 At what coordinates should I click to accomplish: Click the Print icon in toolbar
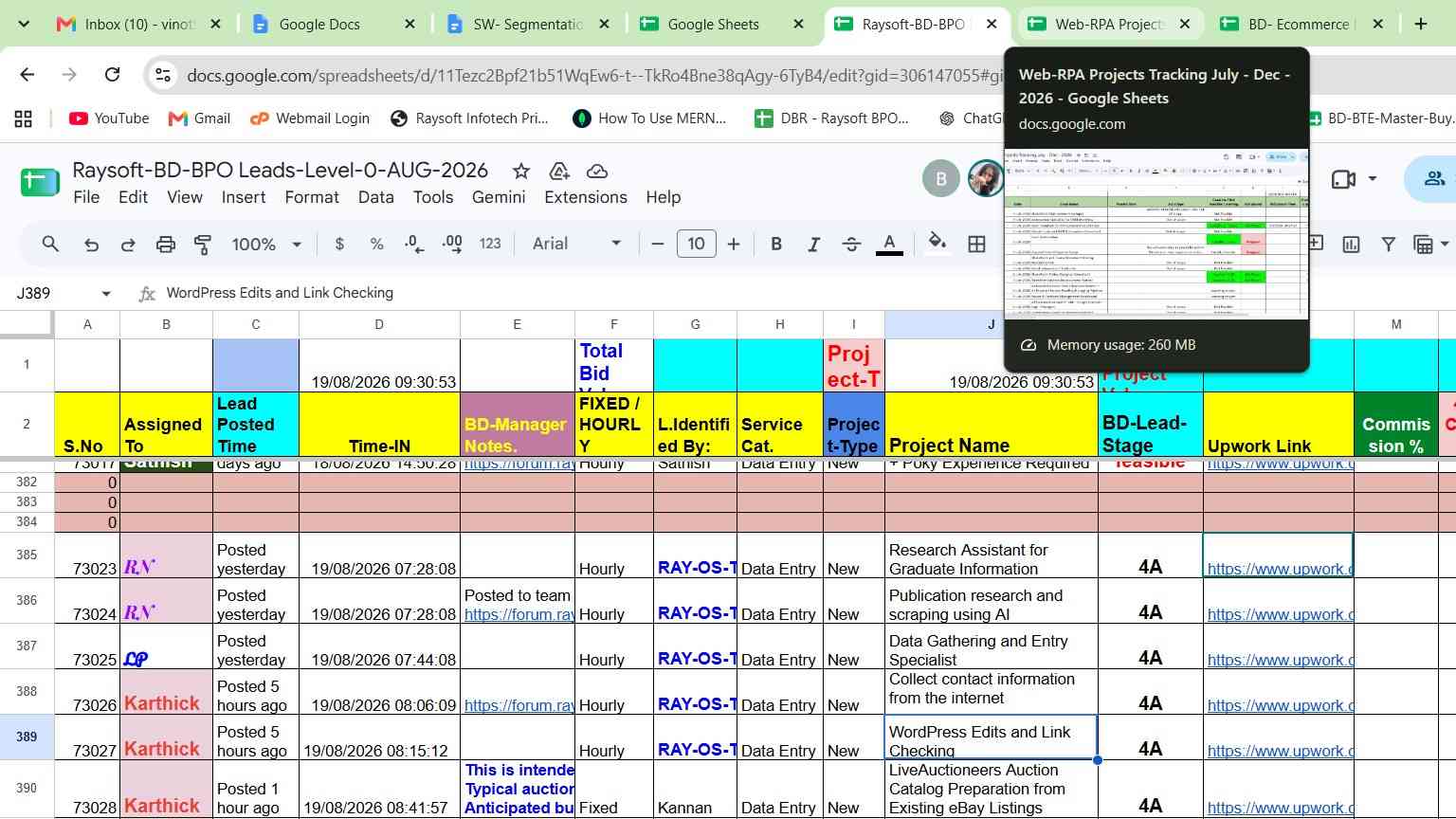tap(166, 245)
